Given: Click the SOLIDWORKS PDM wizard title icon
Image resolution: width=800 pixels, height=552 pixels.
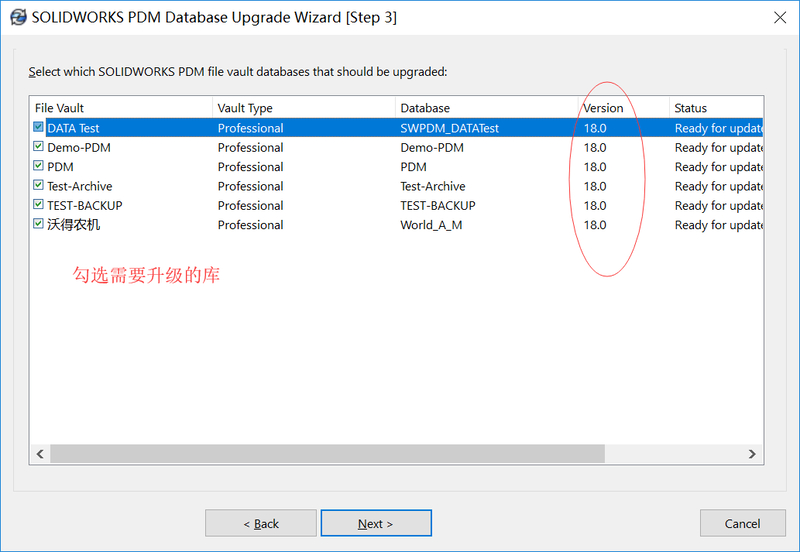Looking at the screenshot, I should click(x=18, y=17).
